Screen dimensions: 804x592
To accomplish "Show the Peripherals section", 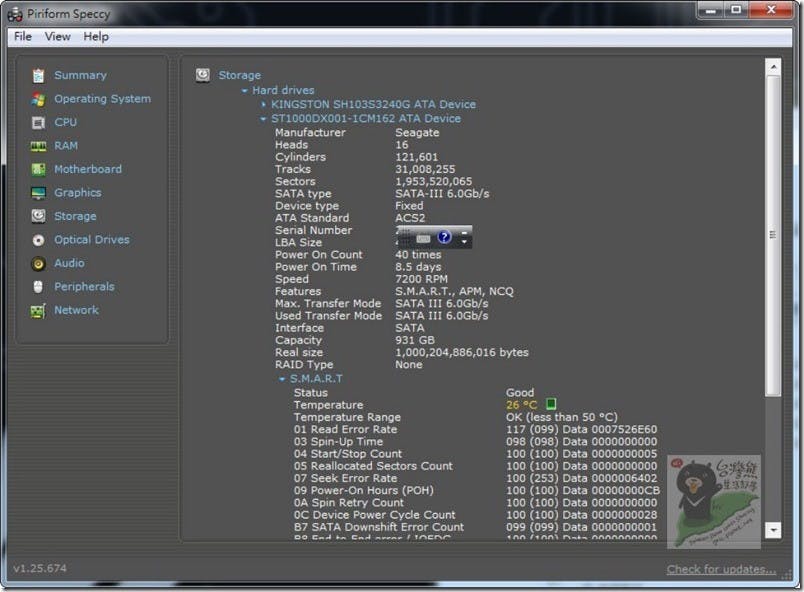I will 85,287.
